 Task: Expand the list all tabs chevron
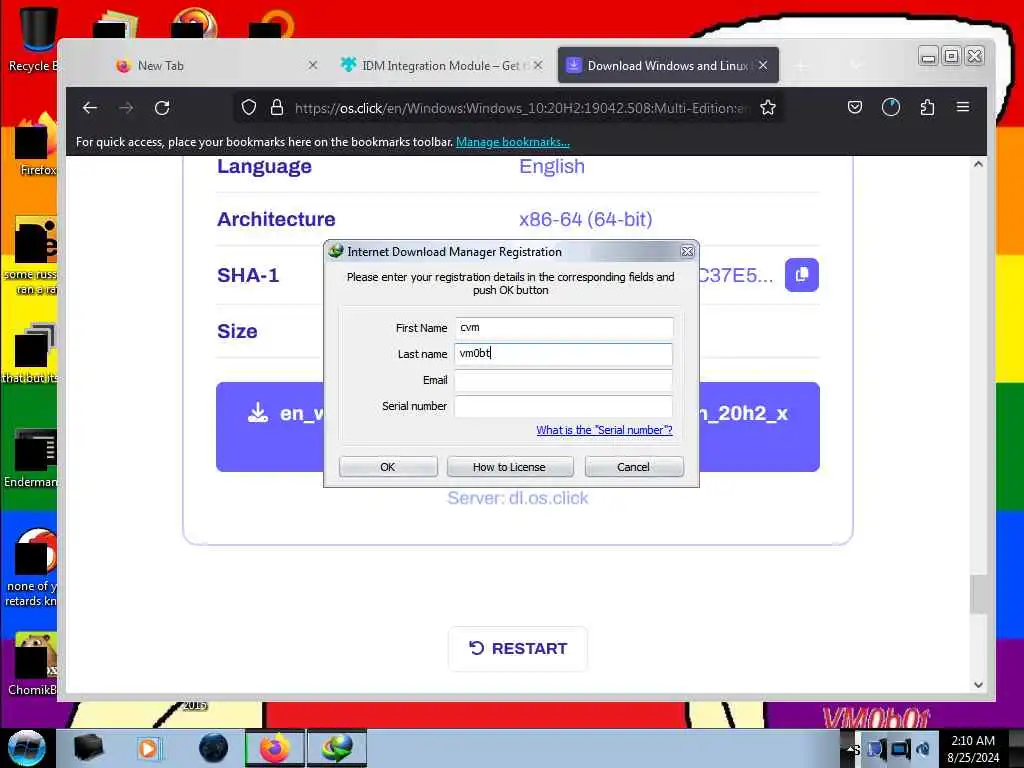coord(856,65)
